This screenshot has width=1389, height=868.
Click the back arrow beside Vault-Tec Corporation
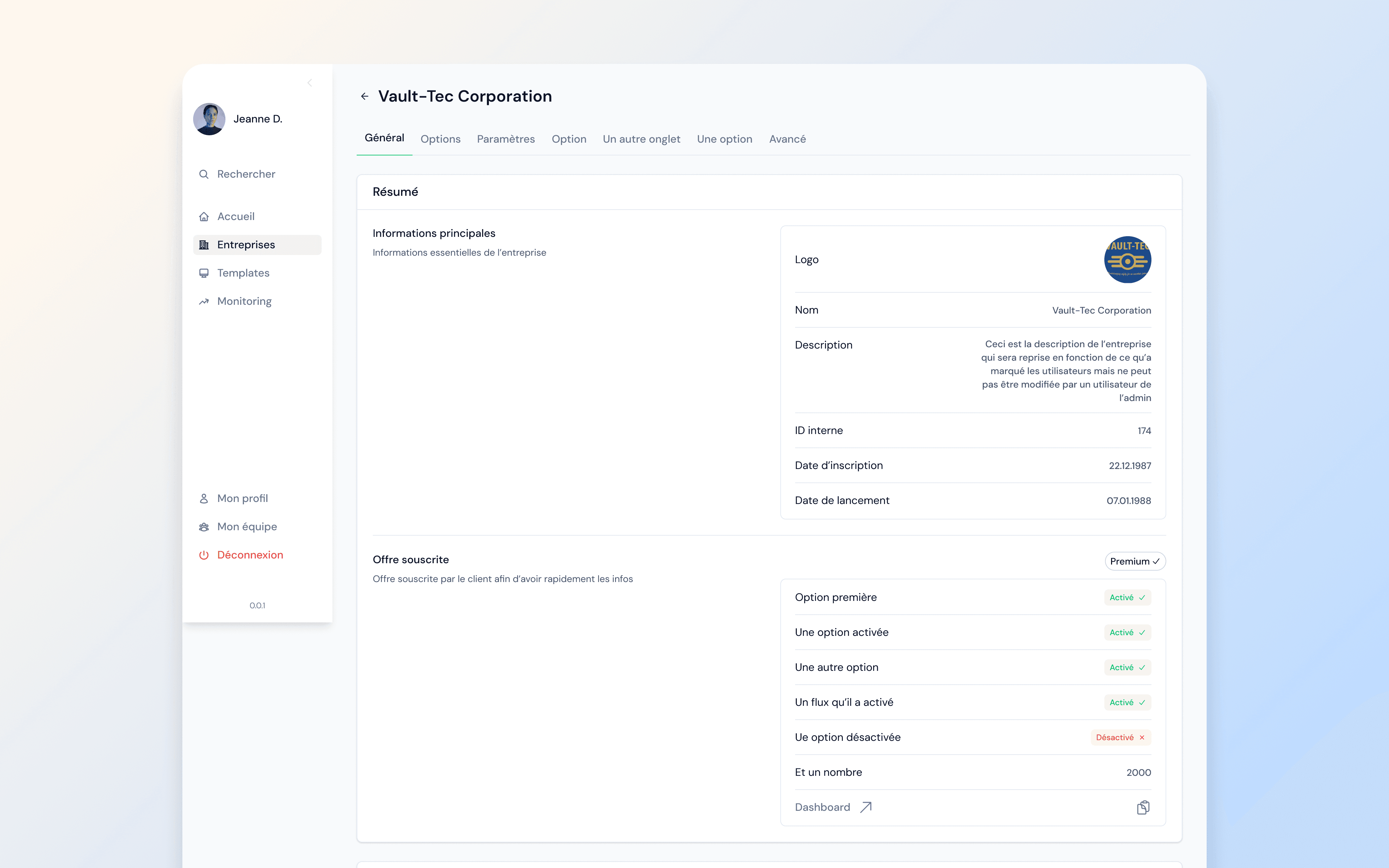click(x=364, y=97)
